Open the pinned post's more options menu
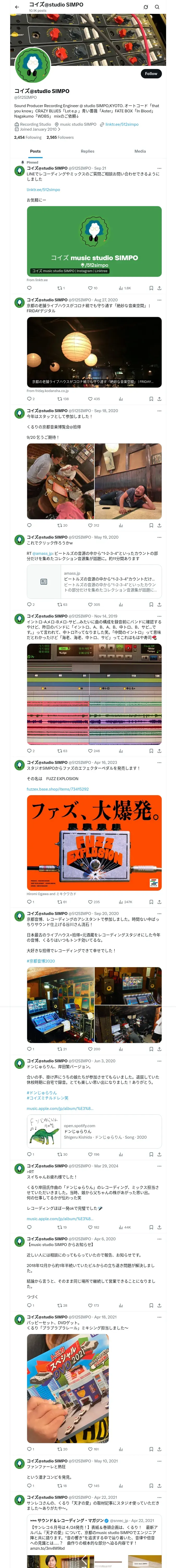 tap(159, 168)
